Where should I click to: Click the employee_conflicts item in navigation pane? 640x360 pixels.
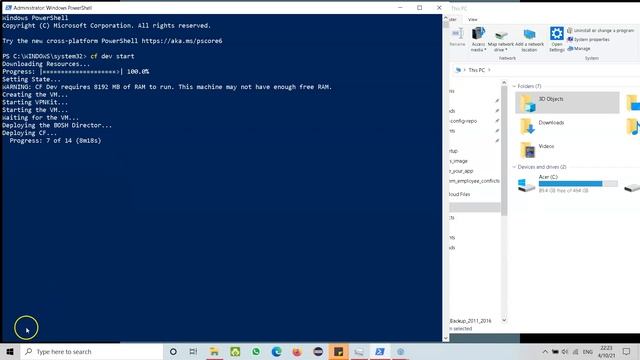(475, 181)
